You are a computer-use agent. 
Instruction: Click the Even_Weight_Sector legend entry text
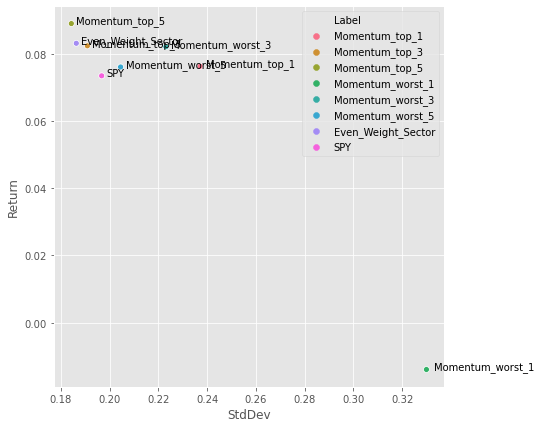pyautogui.click(x=384, y=132)
